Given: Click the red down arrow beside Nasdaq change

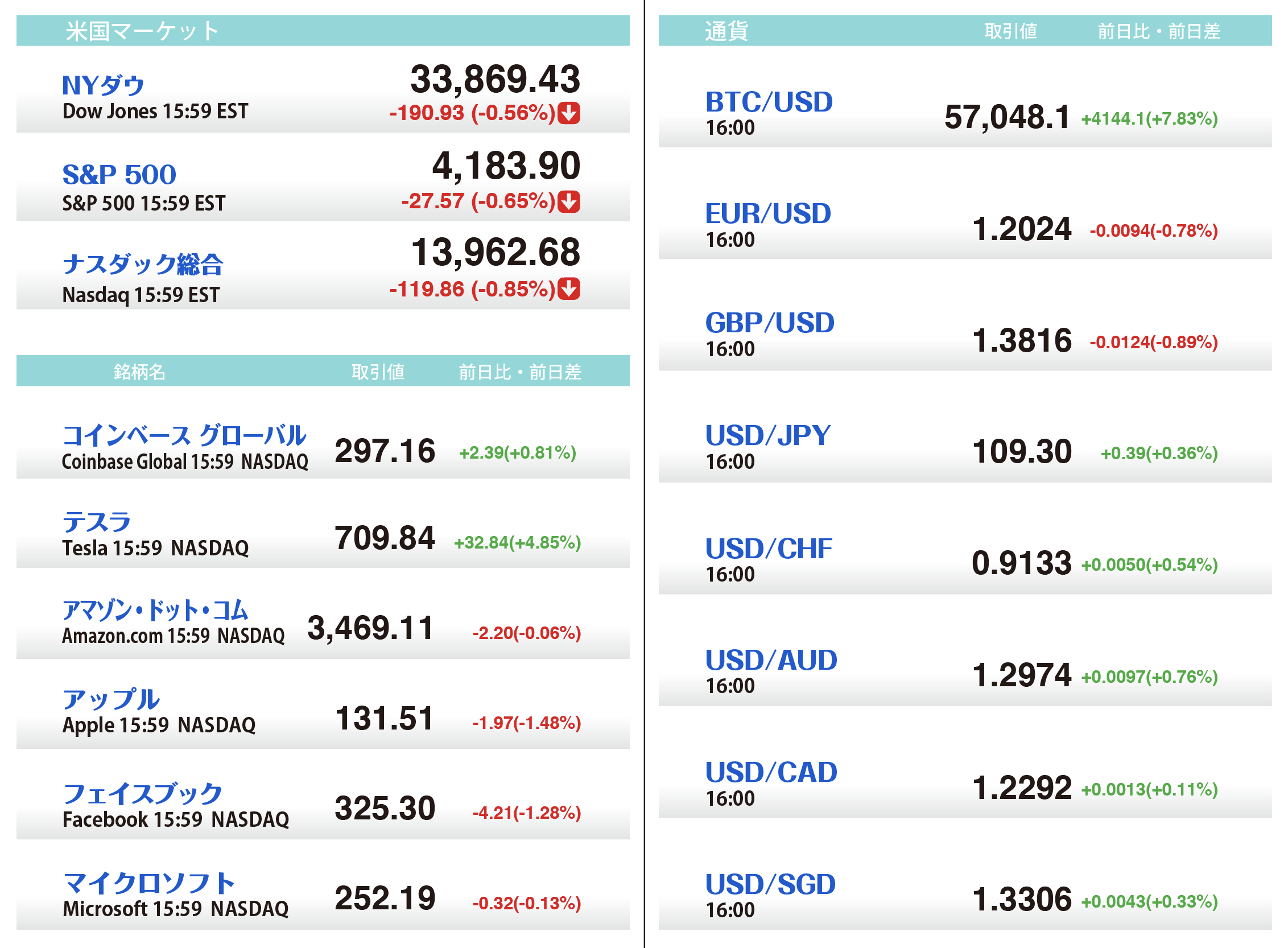Looking at the screenshot, I should click(x=568, y=288).
